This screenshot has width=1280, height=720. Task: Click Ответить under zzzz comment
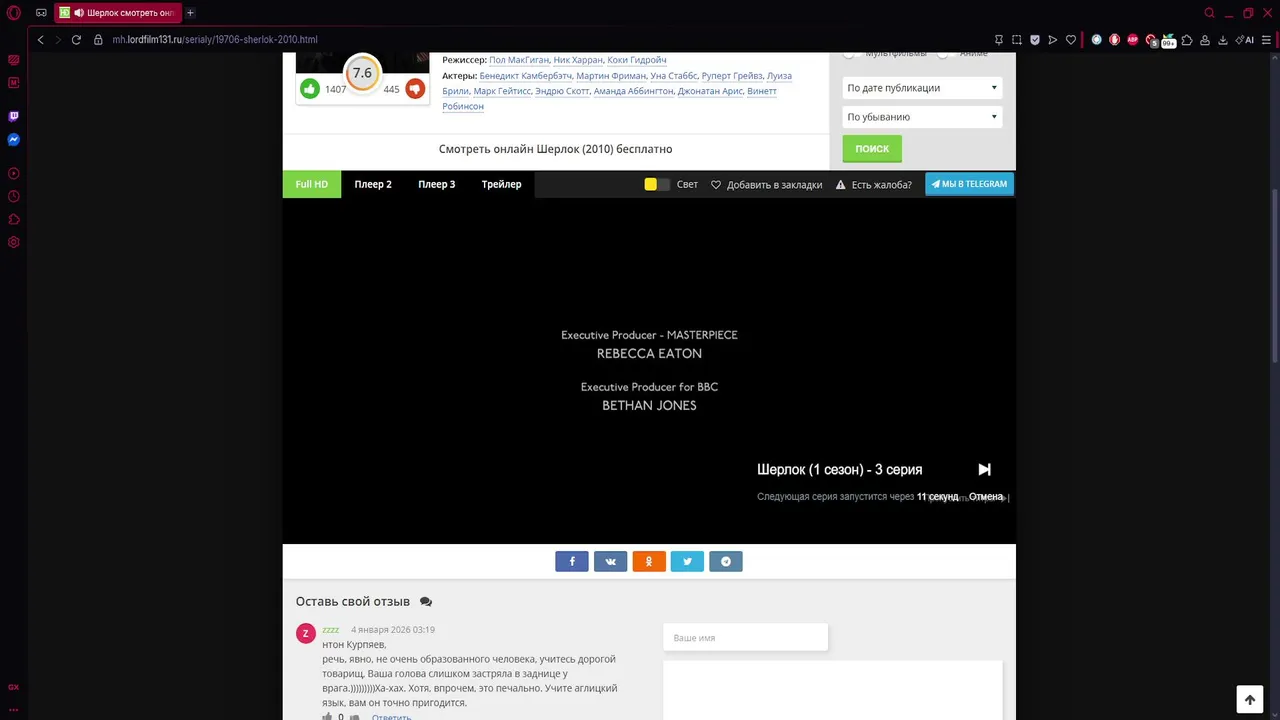[x=391, y=717]
